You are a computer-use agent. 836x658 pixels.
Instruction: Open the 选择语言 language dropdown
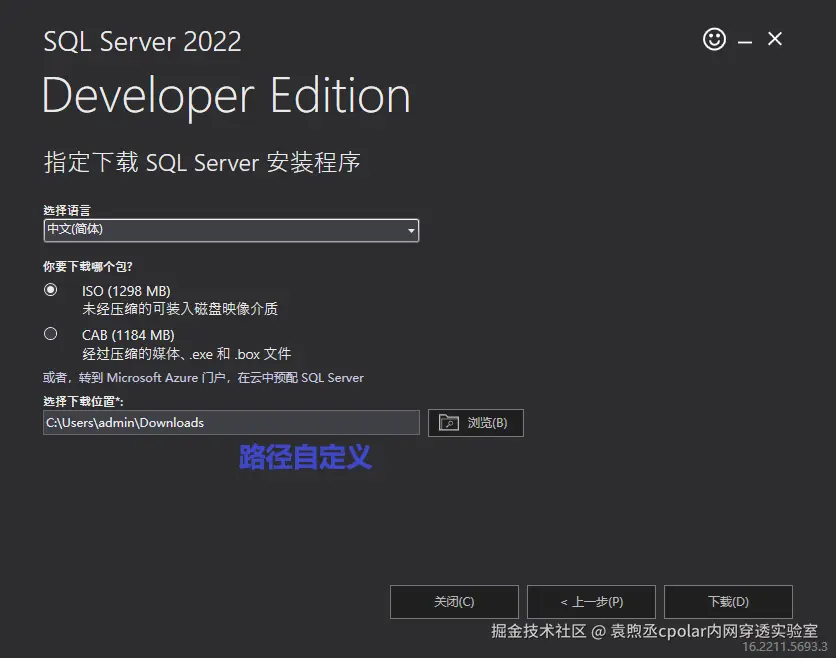[231, 230]
